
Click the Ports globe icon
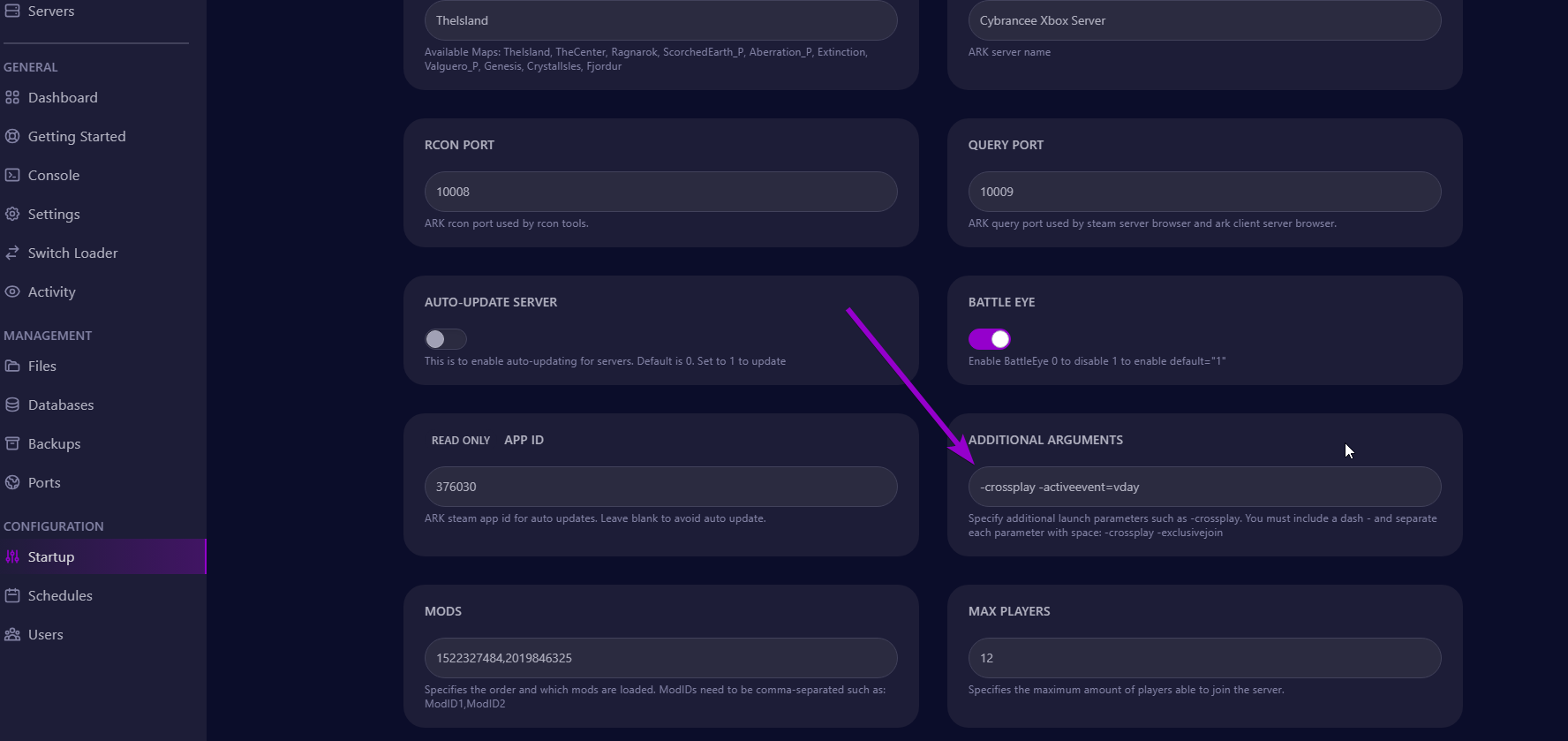[12, 483]
